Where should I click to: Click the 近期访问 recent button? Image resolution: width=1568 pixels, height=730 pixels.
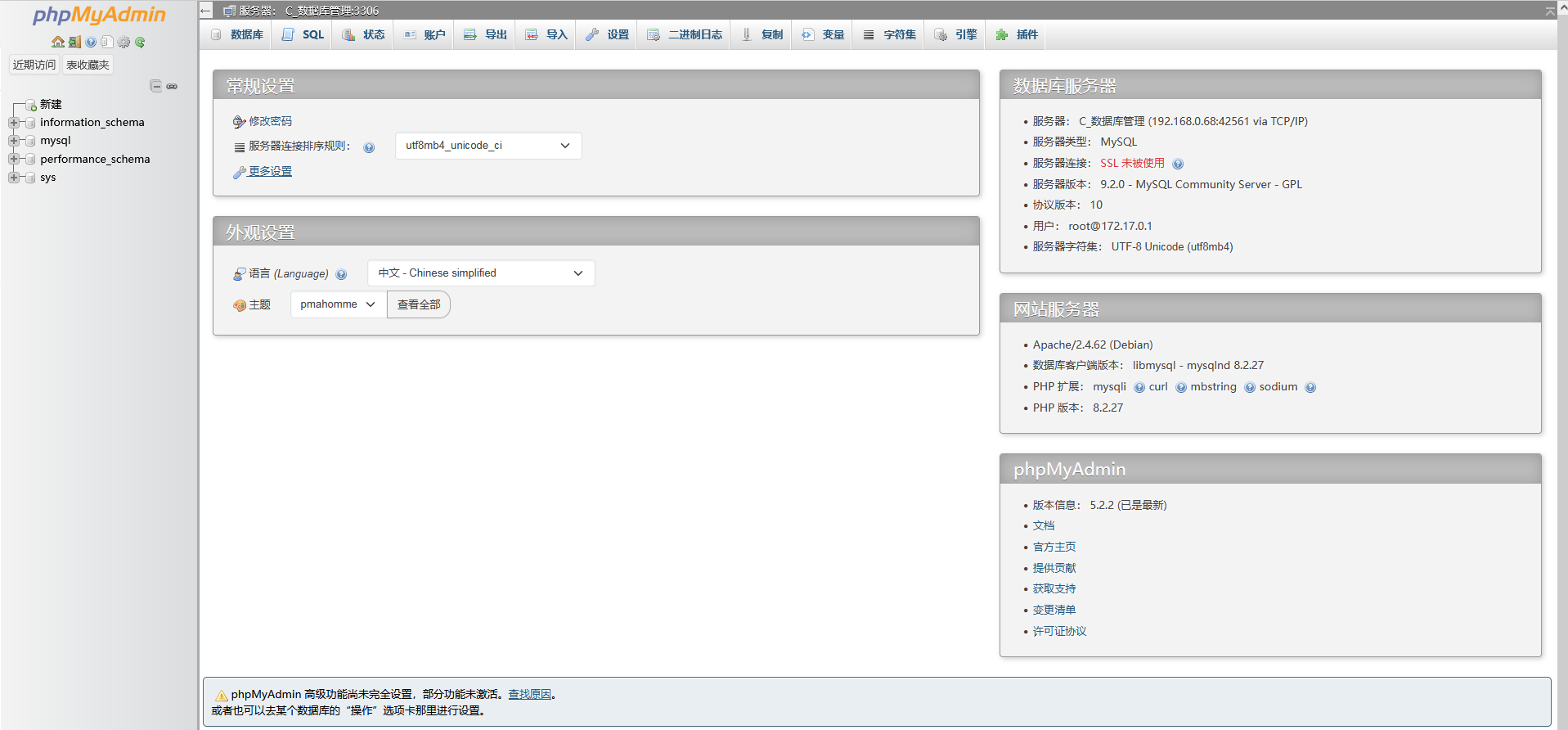point(34,65)
